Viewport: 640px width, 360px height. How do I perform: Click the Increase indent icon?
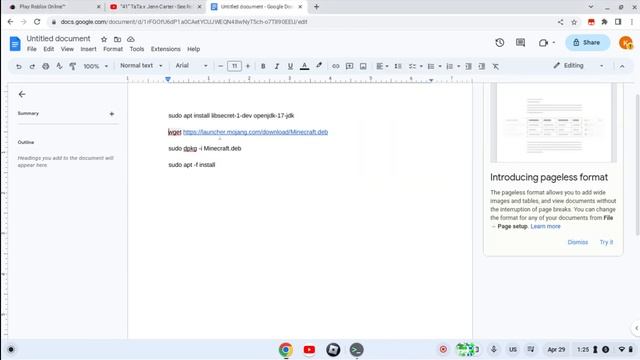tap(482, 66)
